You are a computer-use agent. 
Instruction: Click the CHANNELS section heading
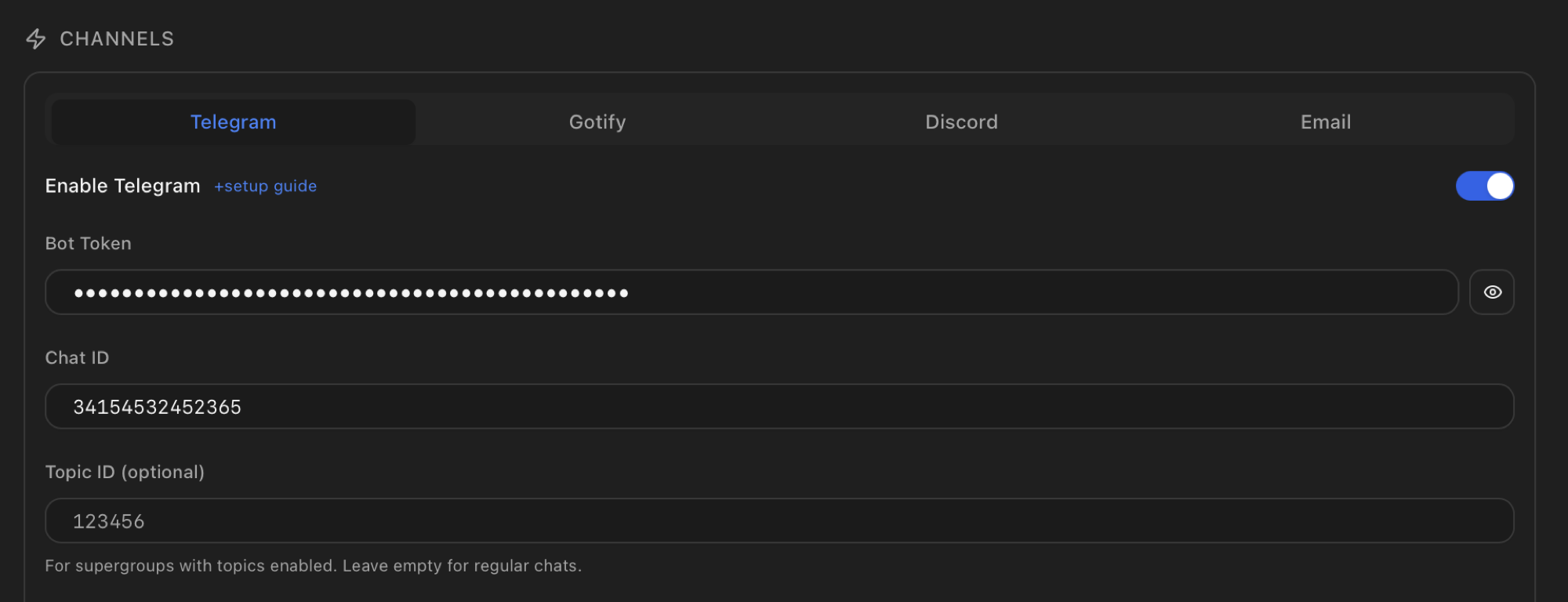tap(117, 39)
